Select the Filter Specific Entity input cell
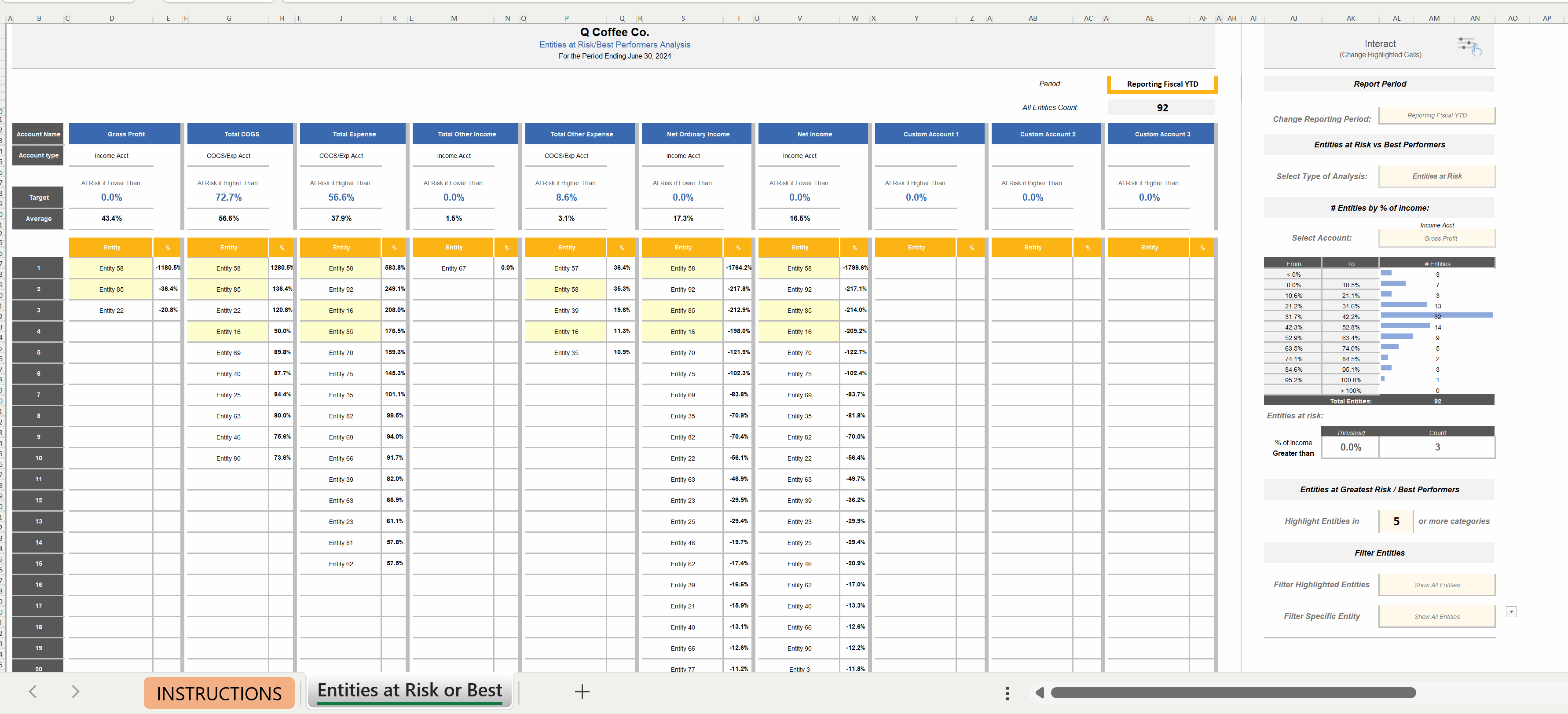Viewport: 1568px width, 714px height. [x=1436, y=617]
